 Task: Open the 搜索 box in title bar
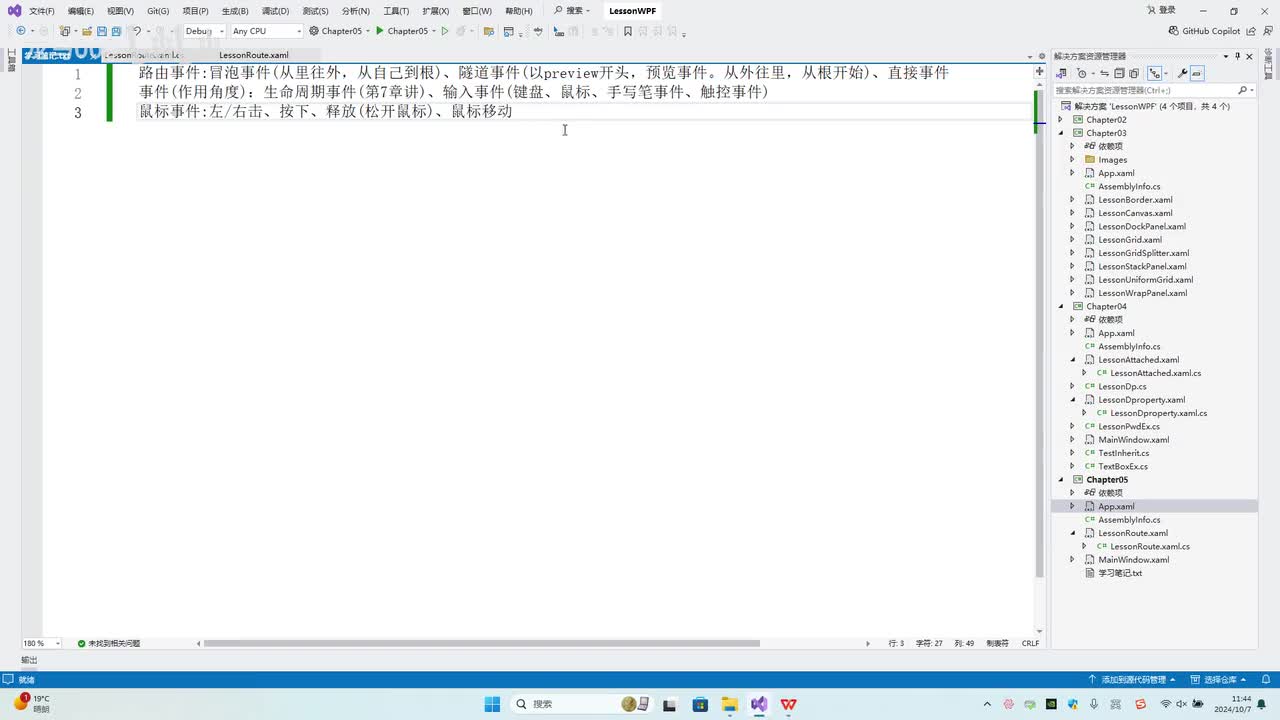tap(572, 11)
